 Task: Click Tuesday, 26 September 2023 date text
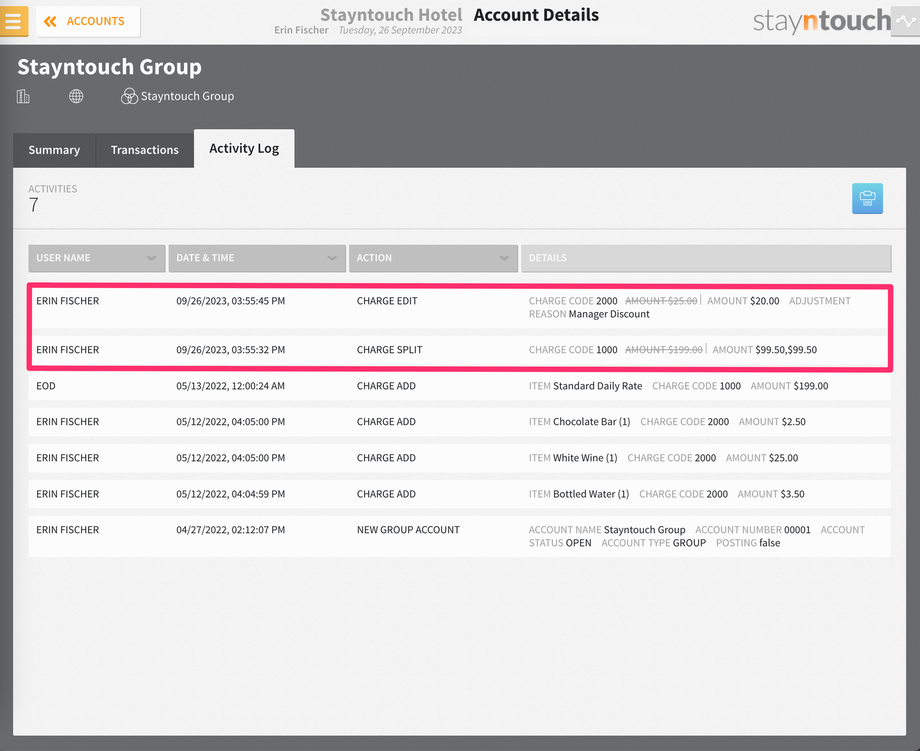pos(400,30)
